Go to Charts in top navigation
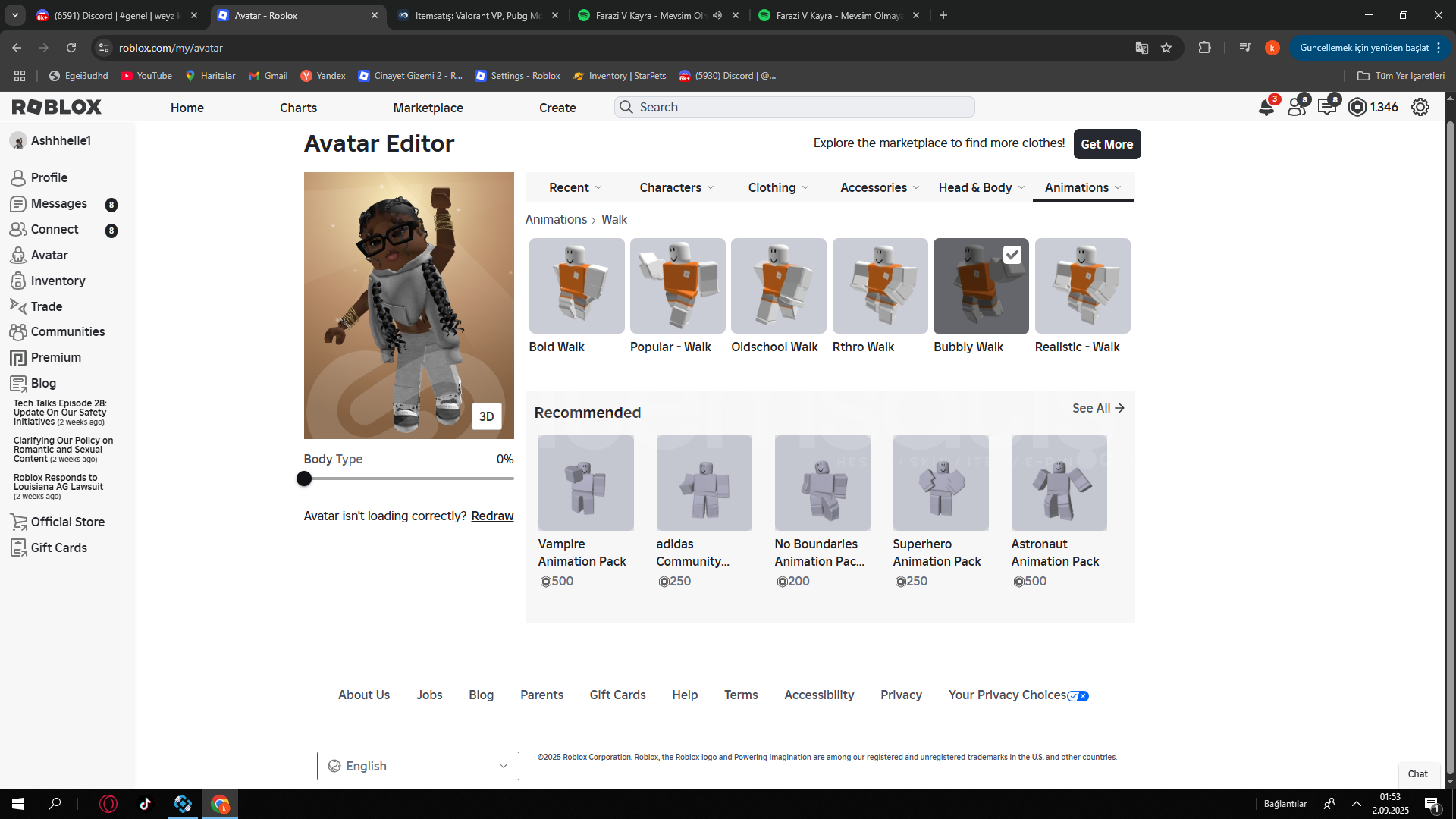The width and height of the screenshot is (1456, 819). coord(298,108)
